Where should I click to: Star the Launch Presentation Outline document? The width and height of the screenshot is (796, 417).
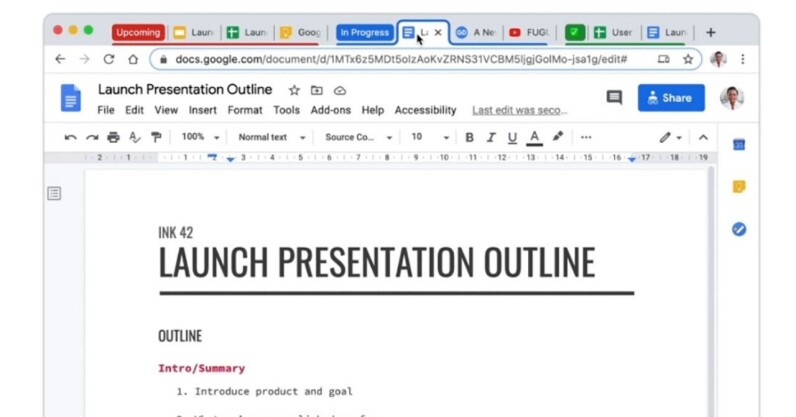(x=294, y=90)
